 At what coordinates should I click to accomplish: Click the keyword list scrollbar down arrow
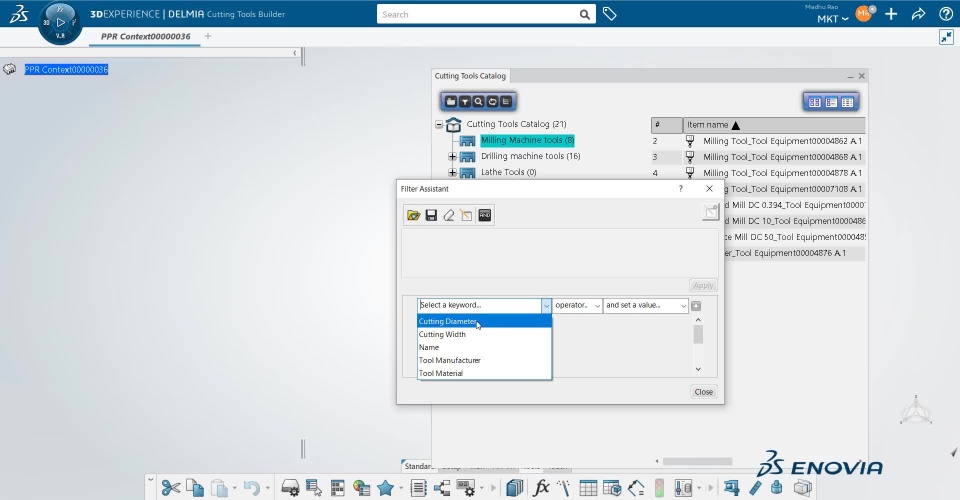click(698, 369)
